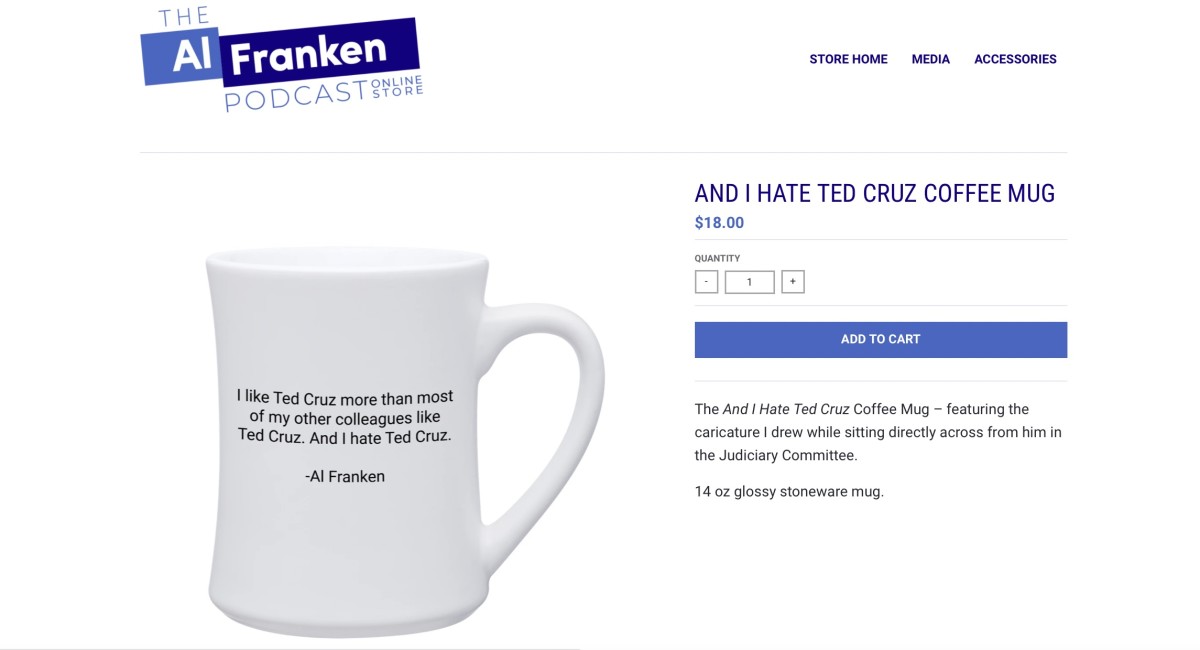Click the -Al Franken signature on mug

tap(345, 477)
